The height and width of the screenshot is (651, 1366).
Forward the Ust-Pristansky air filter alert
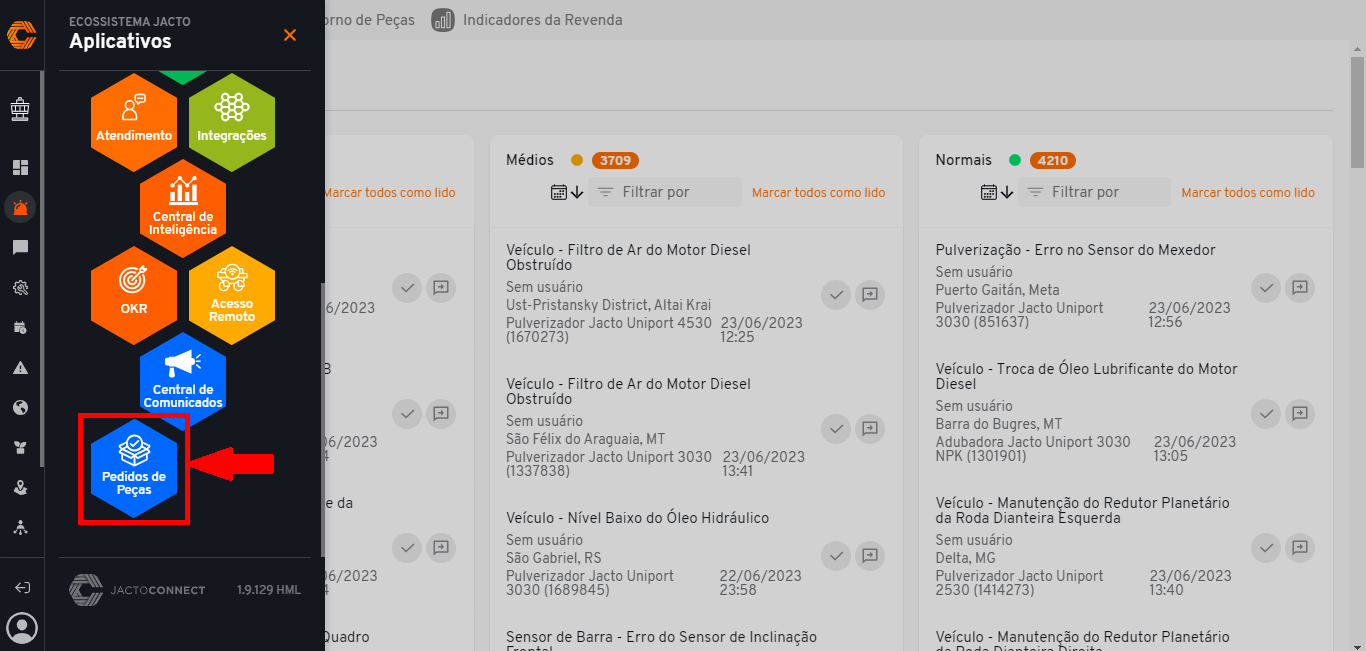pos(870,294)
